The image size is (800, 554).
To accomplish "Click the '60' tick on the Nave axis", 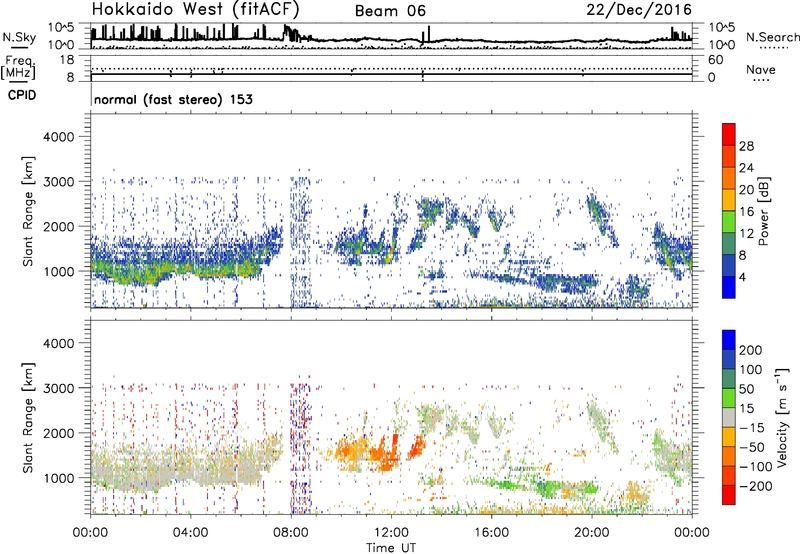I will 715,60.
